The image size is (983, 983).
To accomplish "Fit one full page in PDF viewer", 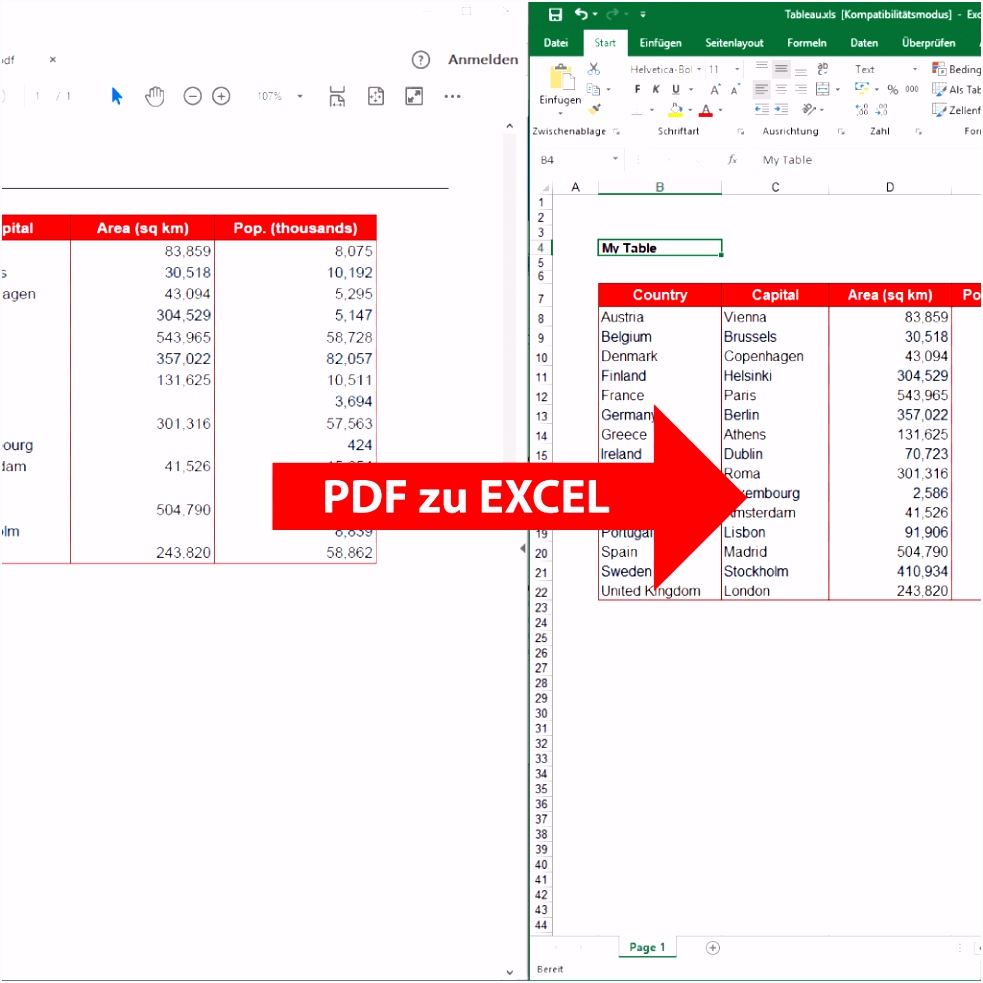I will (376, 97).
